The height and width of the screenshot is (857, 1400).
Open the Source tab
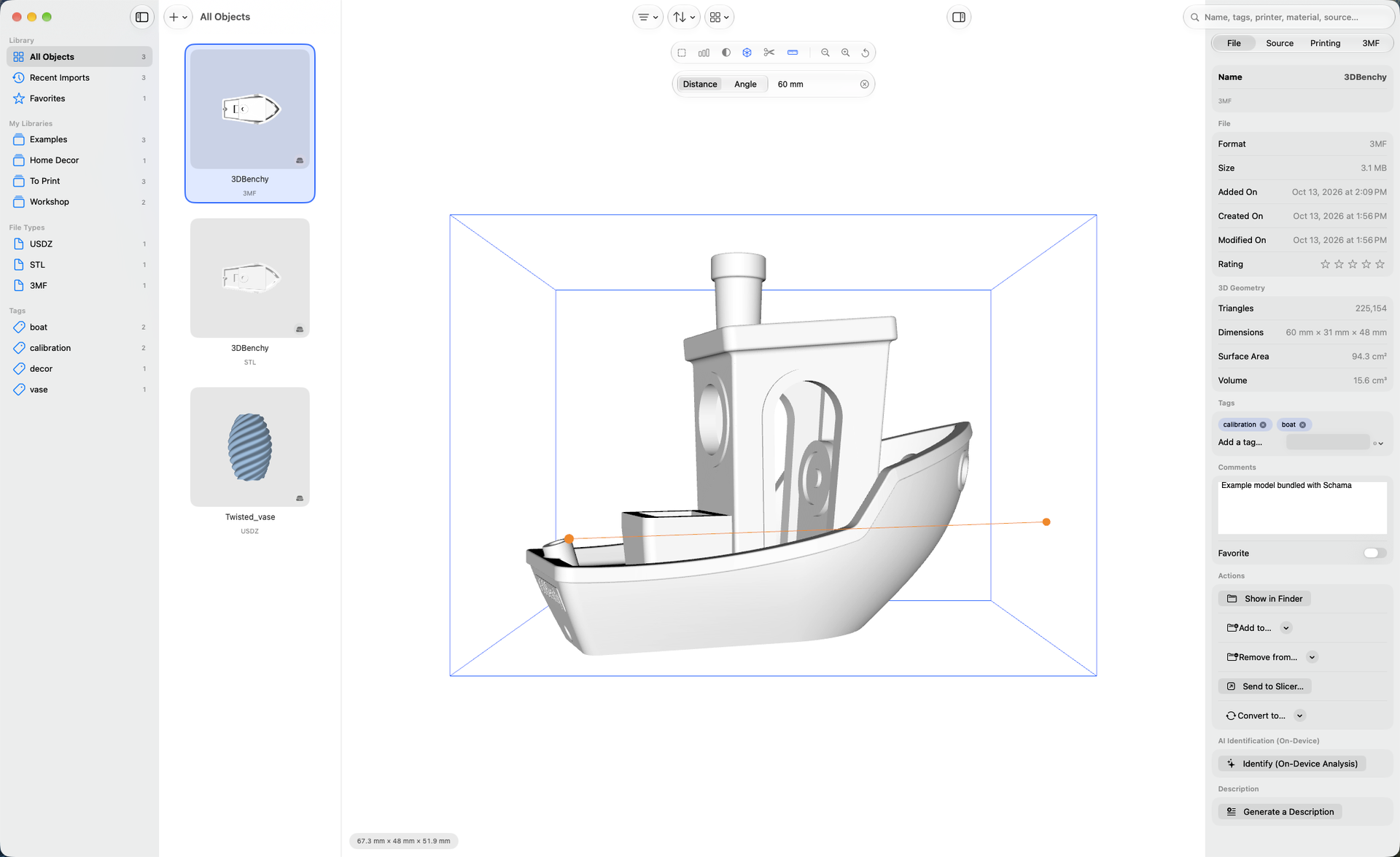pos(1279,43)
